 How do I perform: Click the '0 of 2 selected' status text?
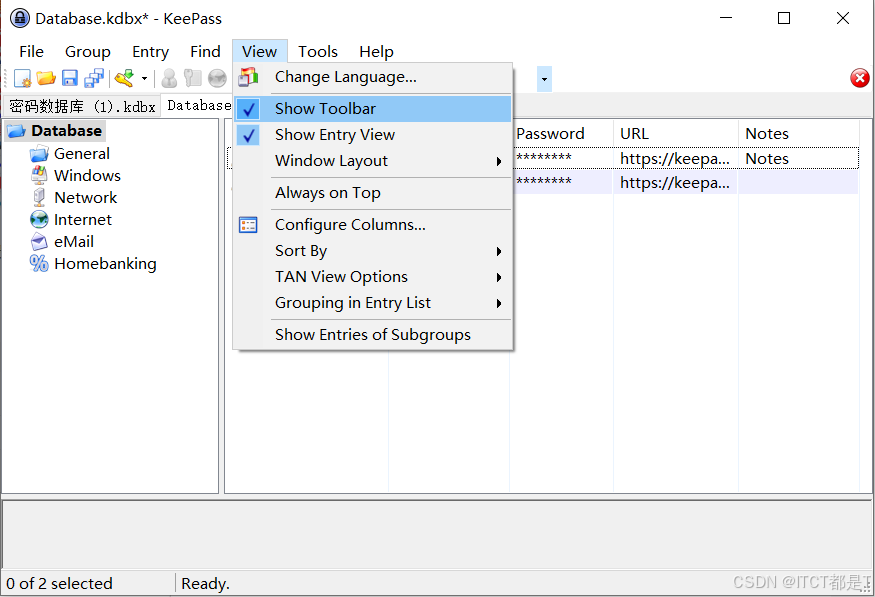click(x=59, y=584)
